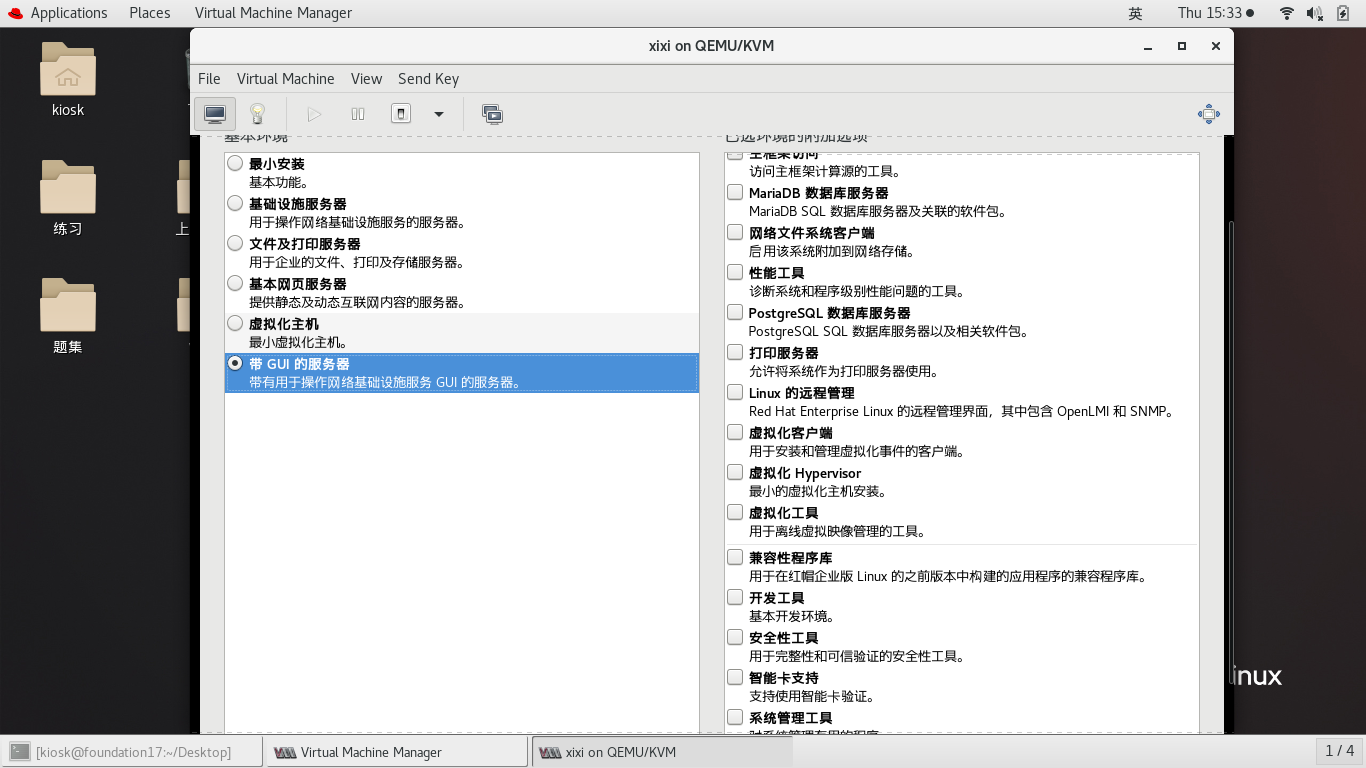Switch to Virtual Machine Manager taskbar window
1366x768 pixels.
click(397, 752)
